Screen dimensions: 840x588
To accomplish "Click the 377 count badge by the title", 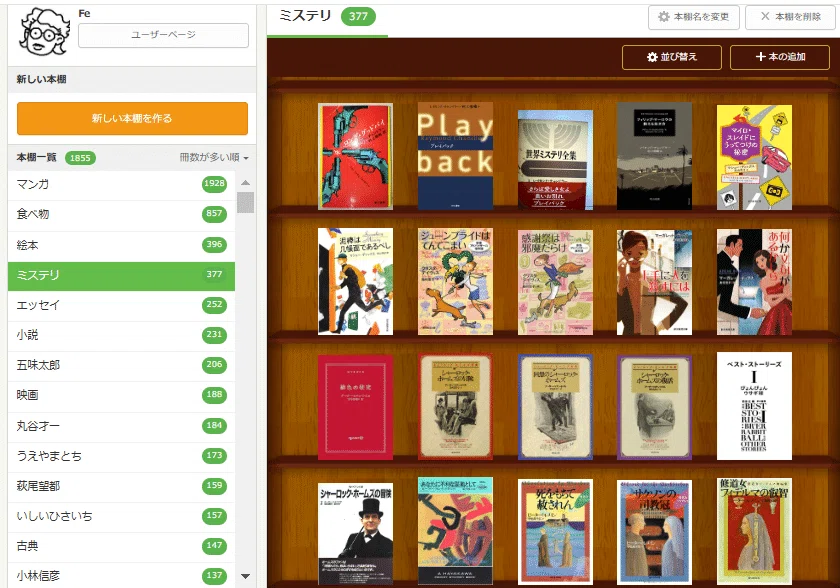I will (358, 17).
